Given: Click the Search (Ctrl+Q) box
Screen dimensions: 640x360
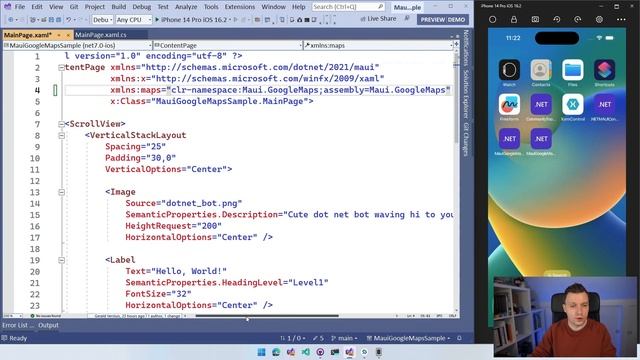Looking at the screenshot, I should click(x=348, y=7).
